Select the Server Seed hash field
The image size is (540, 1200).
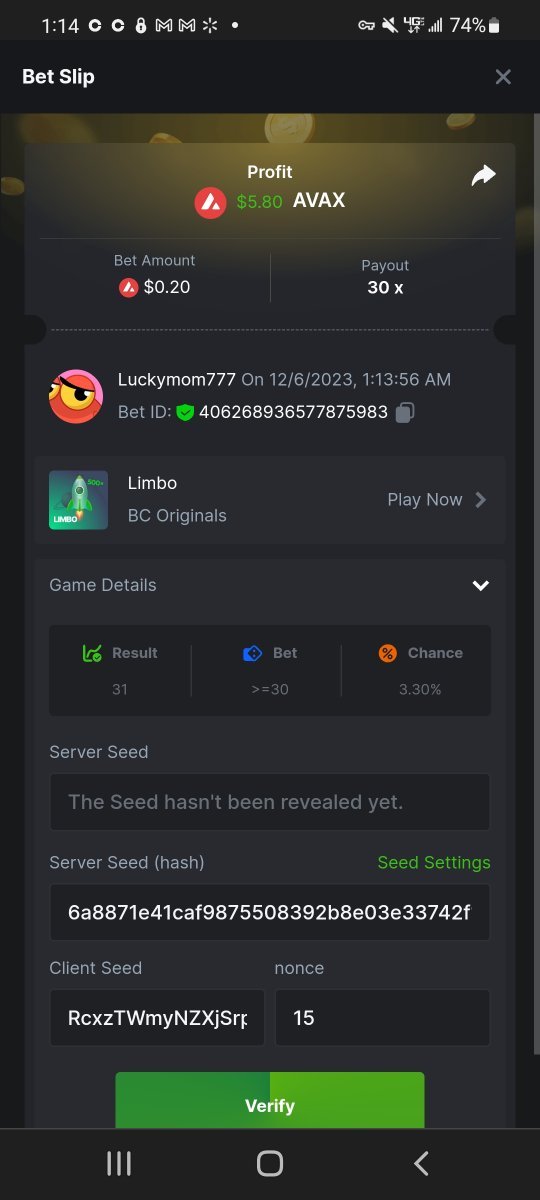270,912
